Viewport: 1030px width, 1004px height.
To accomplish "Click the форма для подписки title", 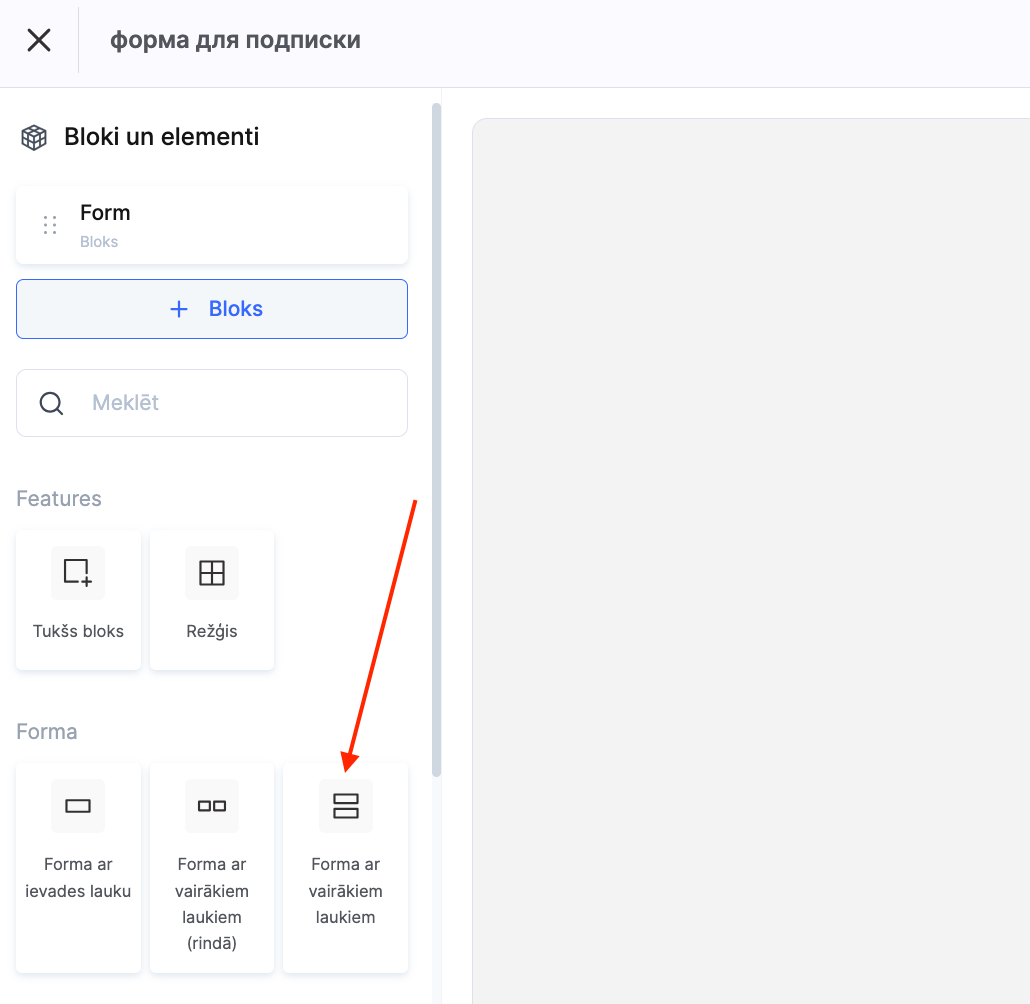I will point(235,40).
